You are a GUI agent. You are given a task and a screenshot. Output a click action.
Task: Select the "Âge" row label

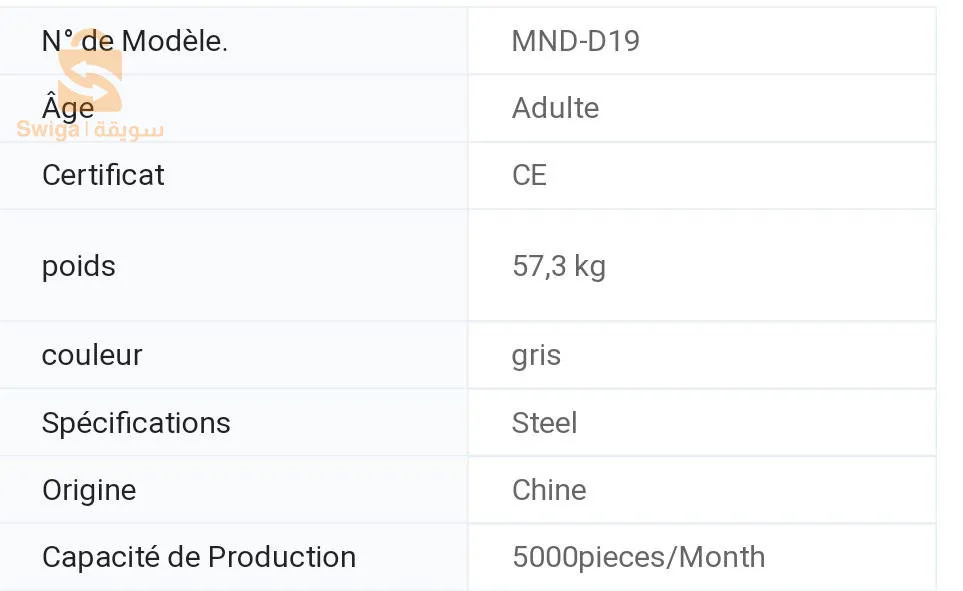click(x=68, y=107)
